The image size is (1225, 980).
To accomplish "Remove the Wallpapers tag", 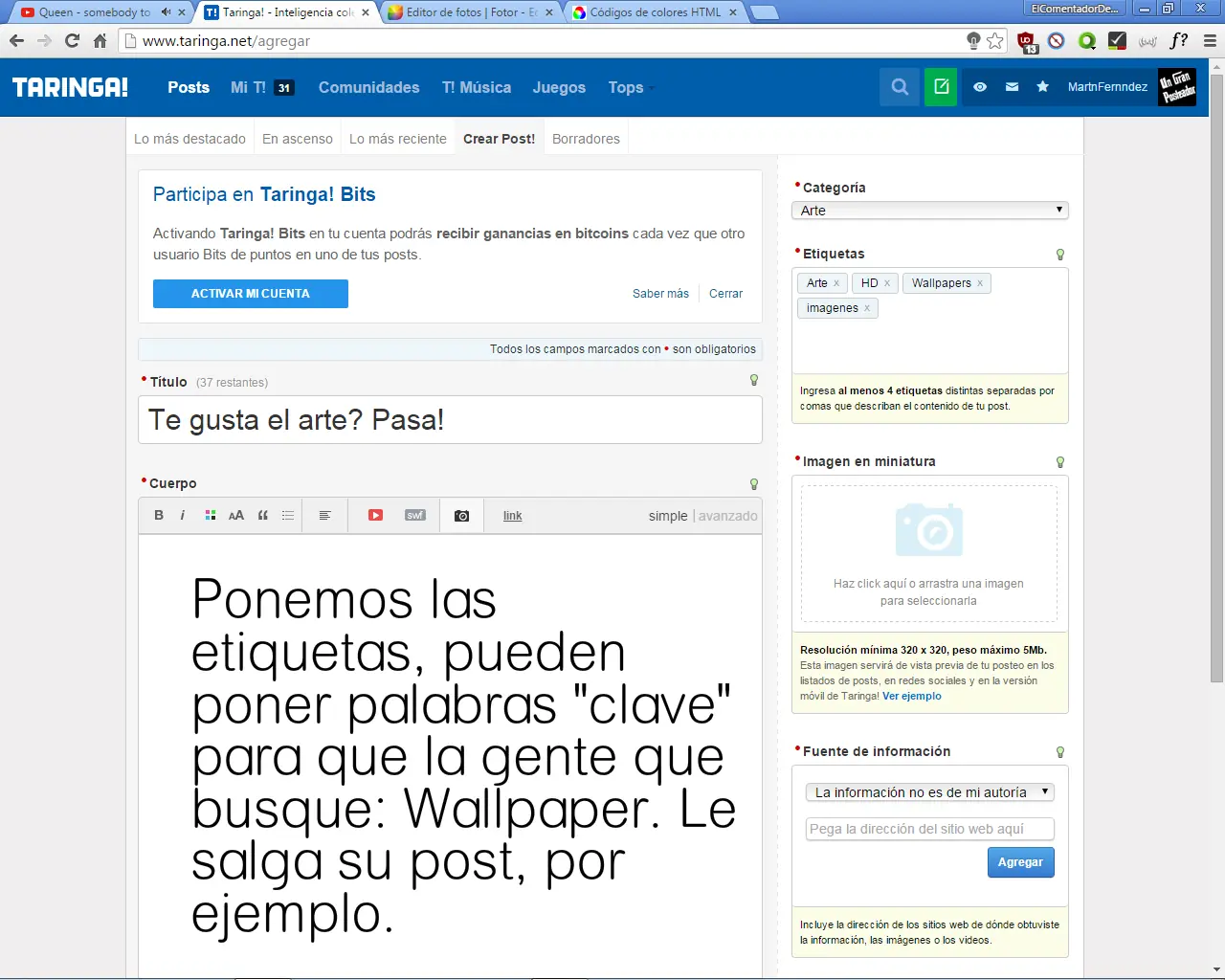I will pos(980,283).
